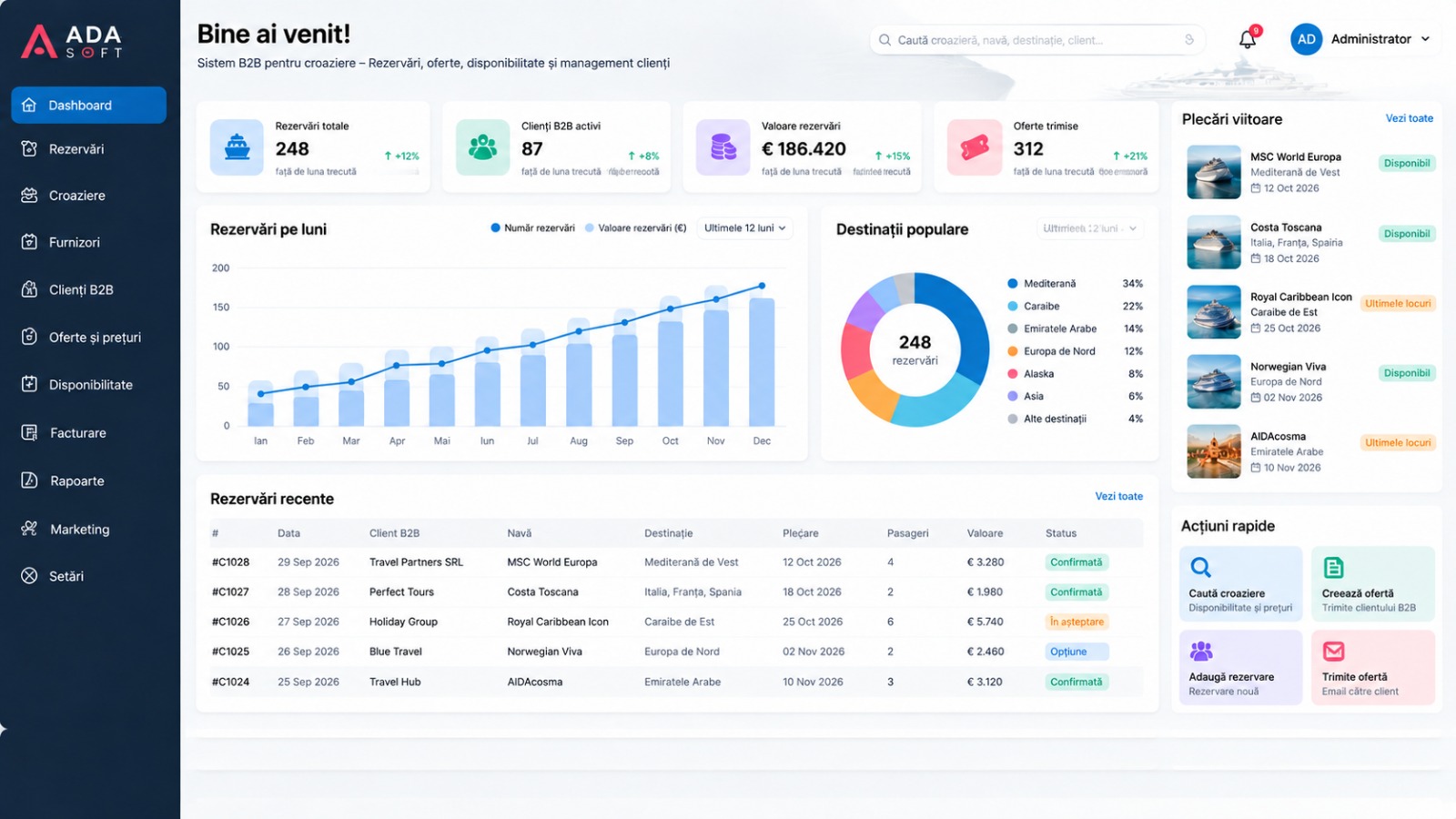Open the notifications bell
The height and width of the screenshot is (819, 1456).
click(1248, 39)
